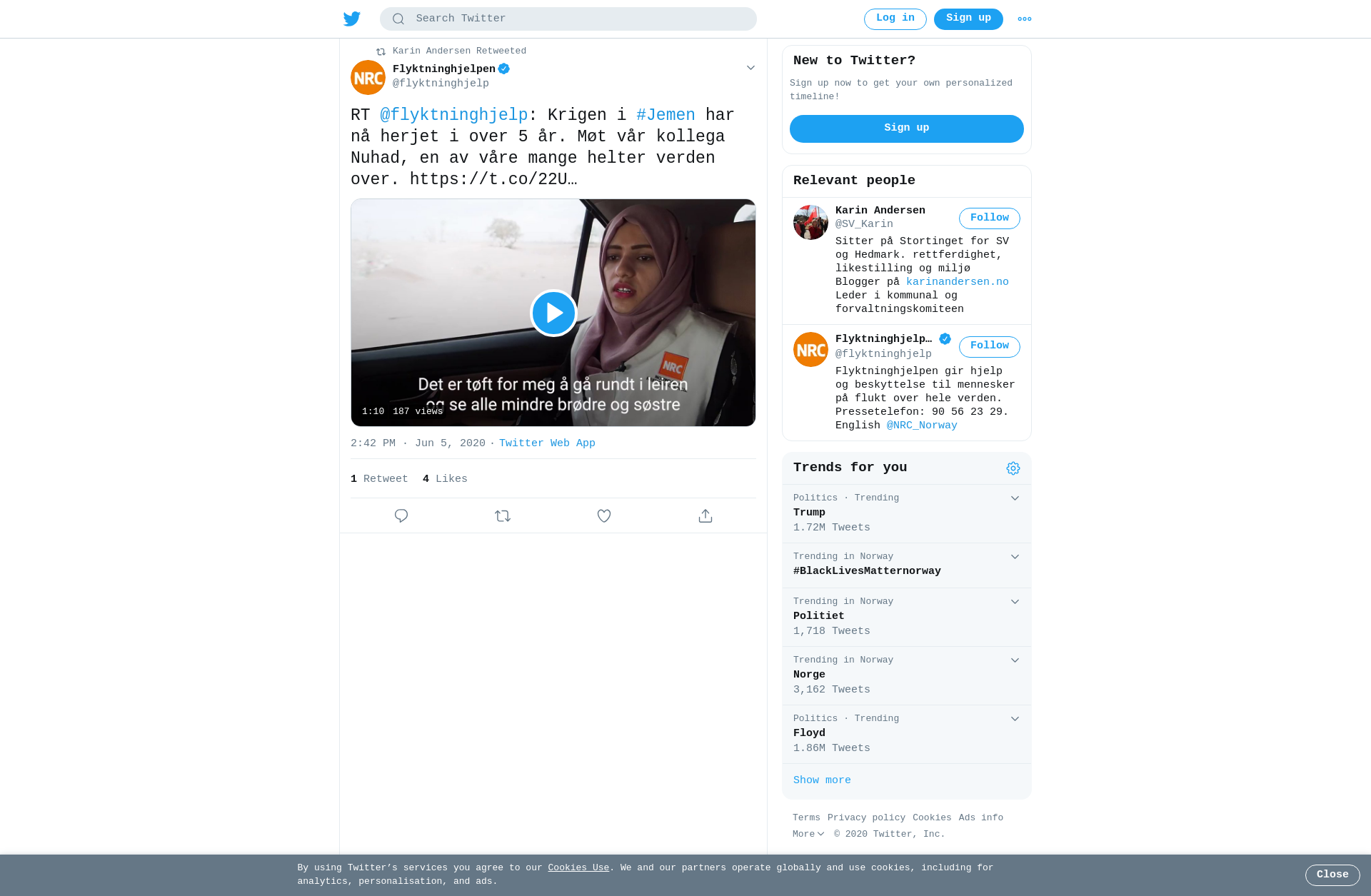Show more trends
Screen dimensions: 1371x896
[822, 780]
